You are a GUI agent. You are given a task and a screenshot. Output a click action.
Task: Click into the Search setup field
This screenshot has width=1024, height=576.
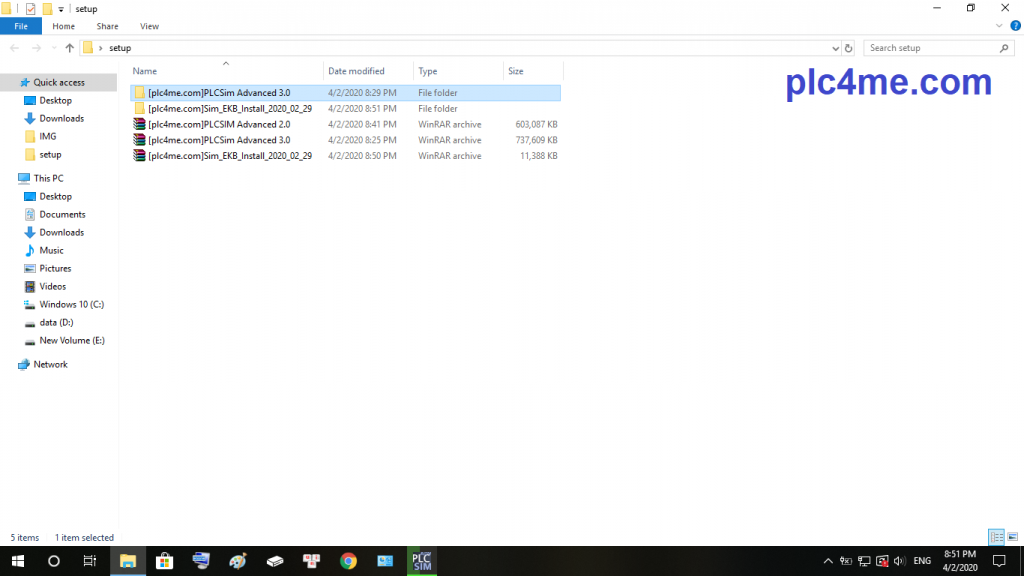click(x=930, y=48)
